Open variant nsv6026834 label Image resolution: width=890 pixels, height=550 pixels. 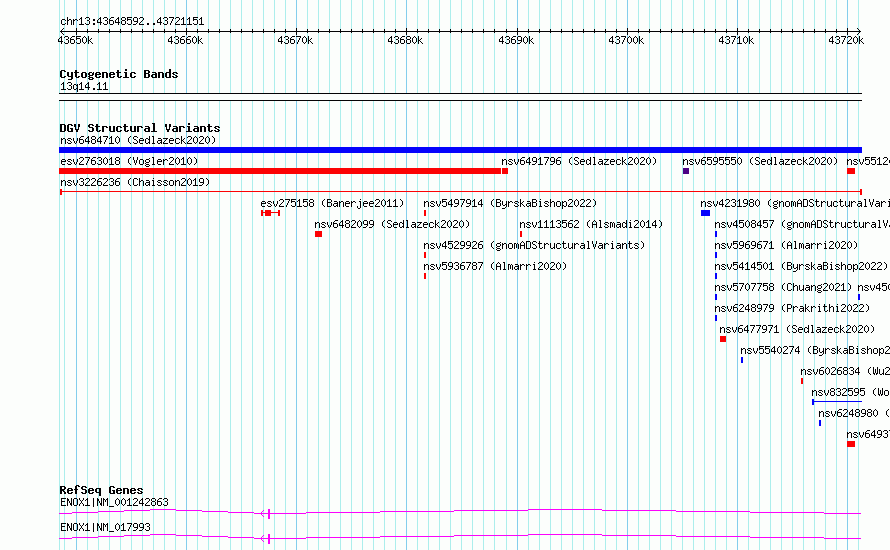click(845, 371)
